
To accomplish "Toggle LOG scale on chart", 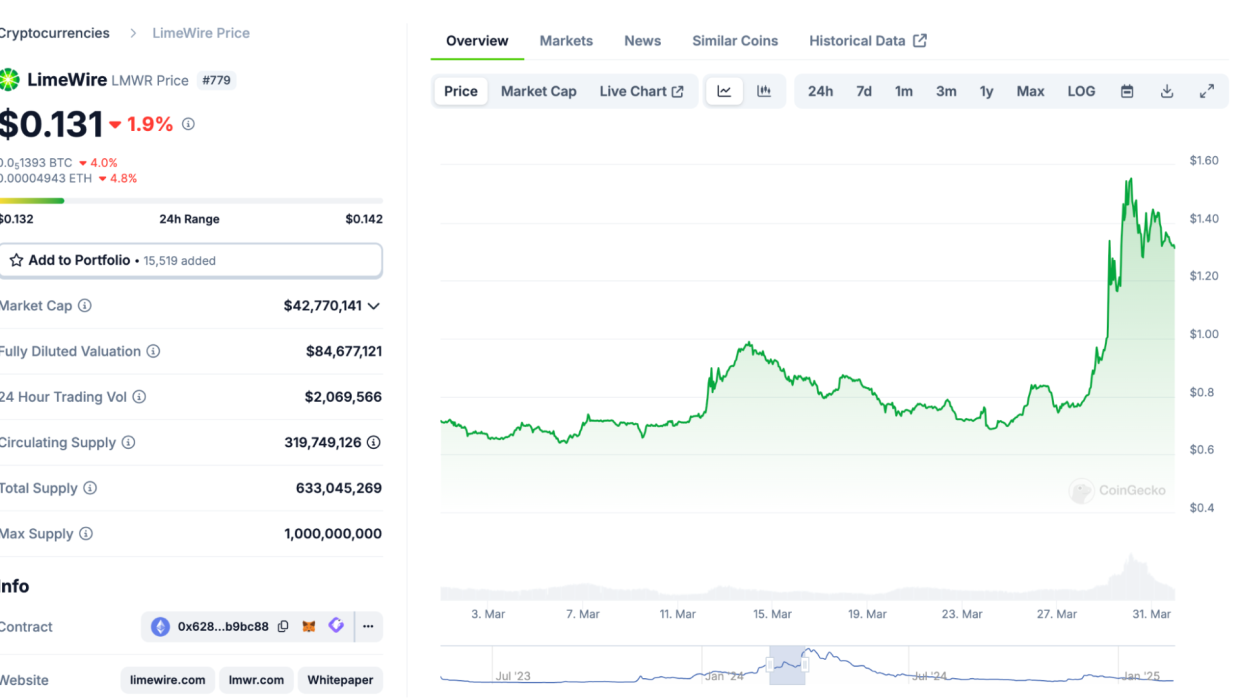I will pyautogui.click(x=1081, y=91).
